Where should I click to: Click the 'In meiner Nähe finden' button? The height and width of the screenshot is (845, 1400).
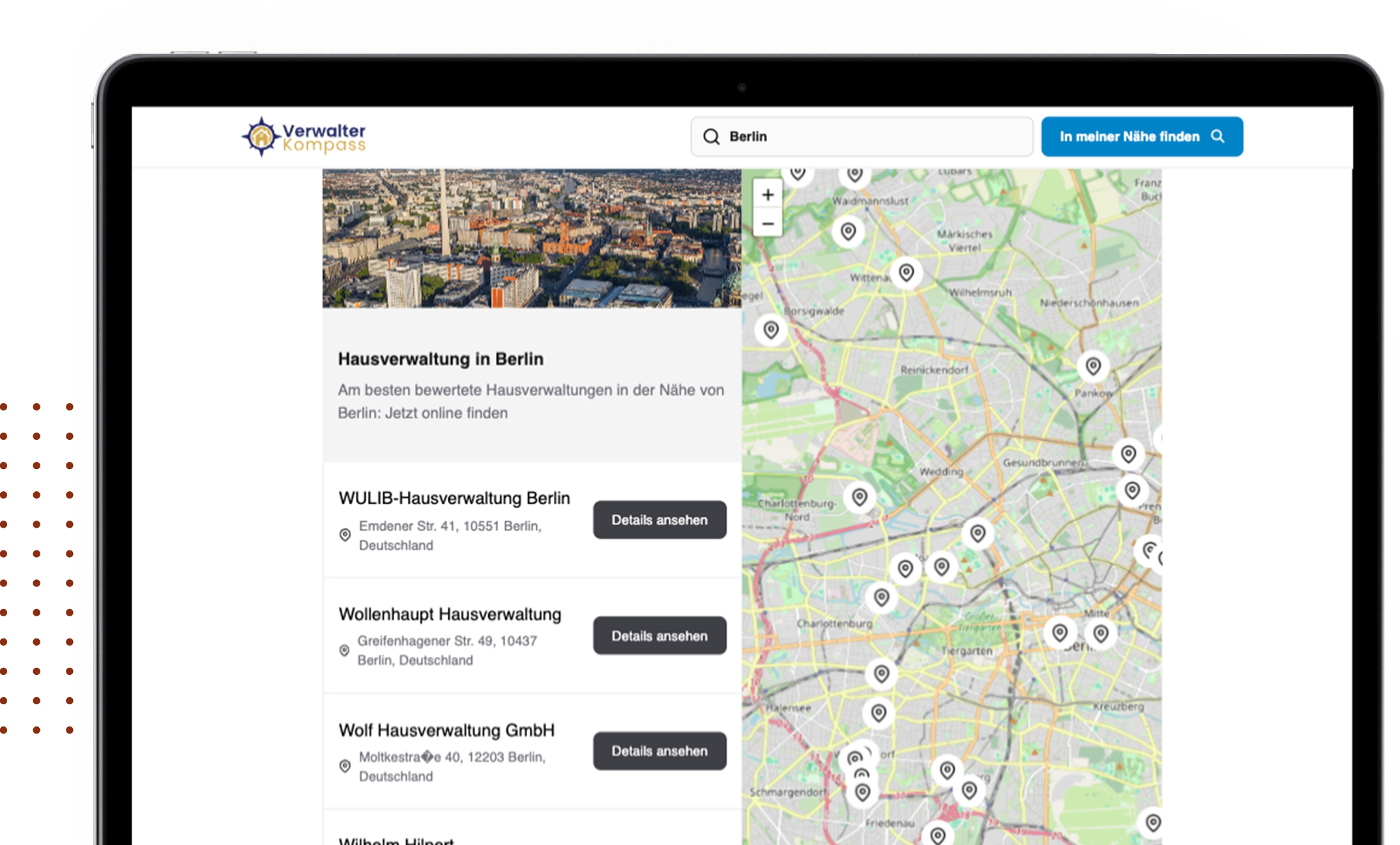point(1142,137)
